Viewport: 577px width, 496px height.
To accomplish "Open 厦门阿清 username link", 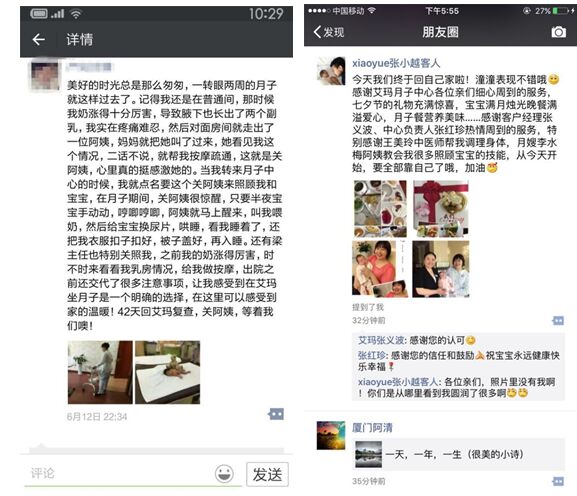I will [x=372, y=428].
